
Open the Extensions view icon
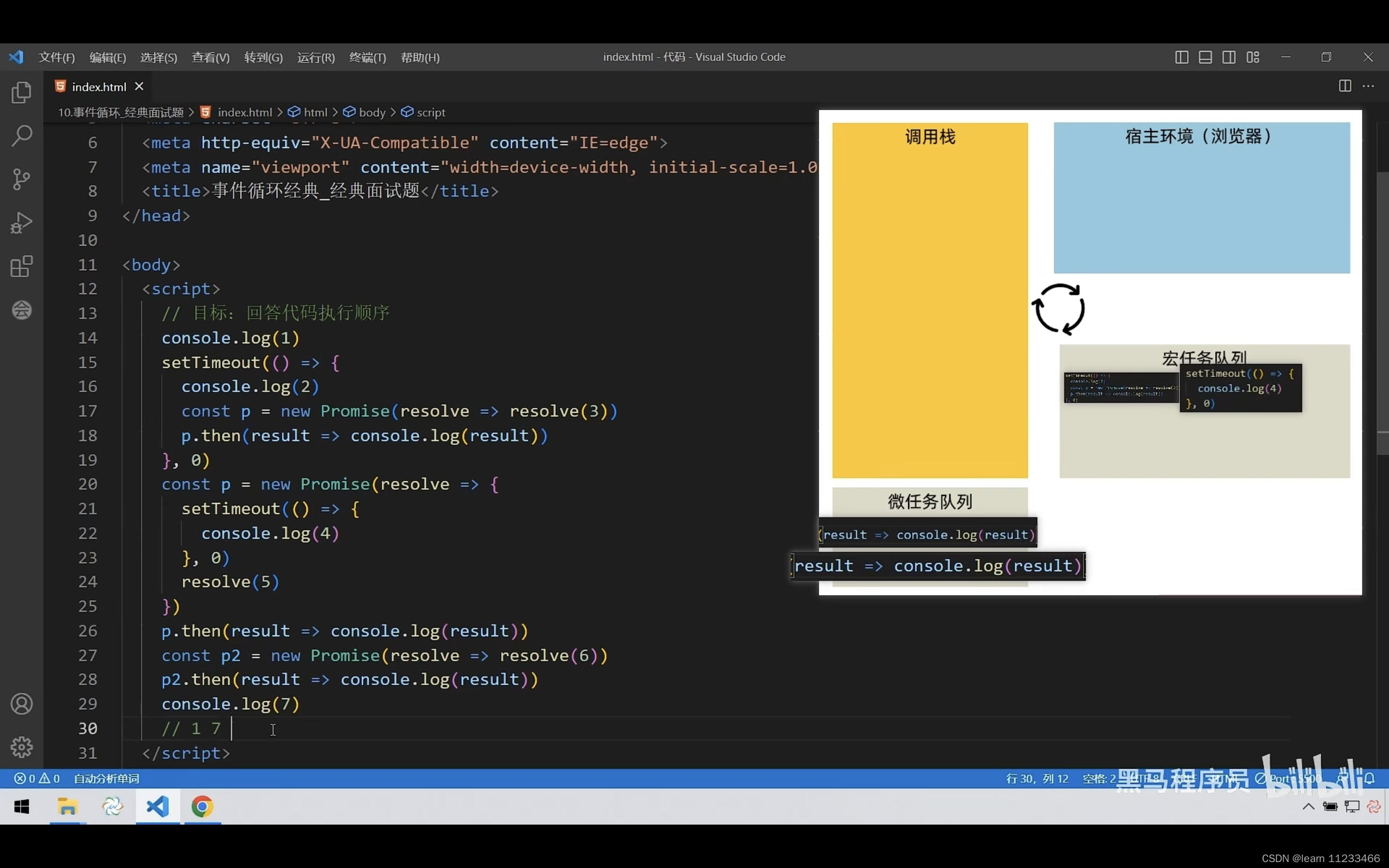pyautogui.click(x=21, y=266)
